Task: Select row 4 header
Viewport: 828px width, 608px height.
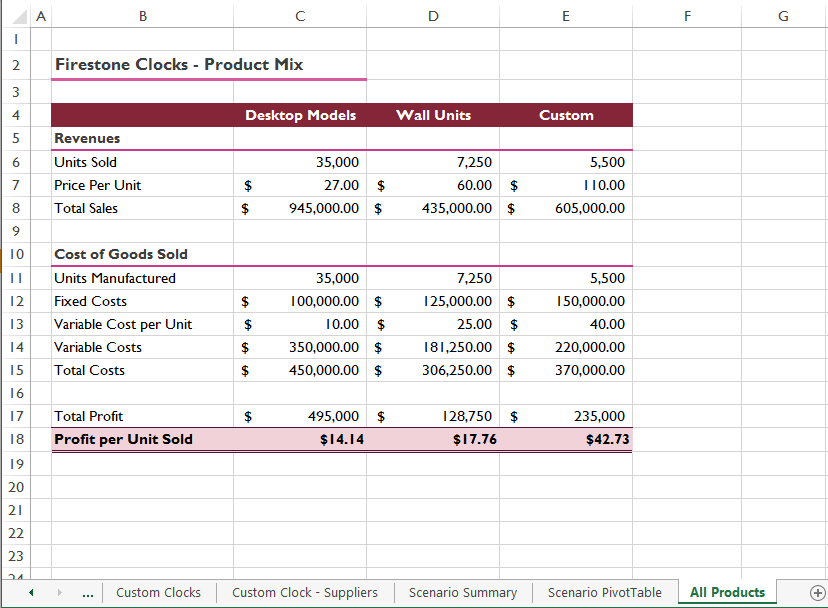Action: coord(16,115)
